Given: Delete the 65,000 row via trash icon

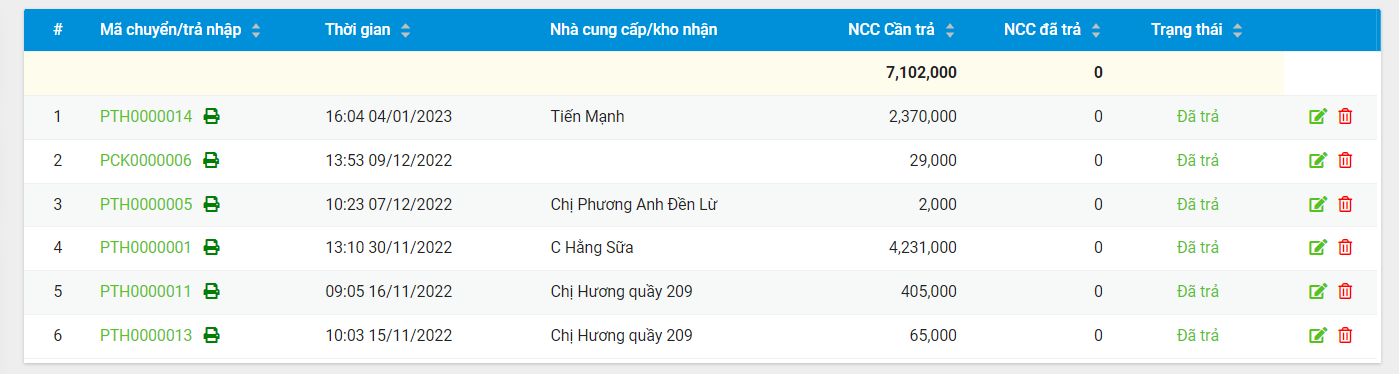Looking at the screenshot, I should (x=1345, y=336).
